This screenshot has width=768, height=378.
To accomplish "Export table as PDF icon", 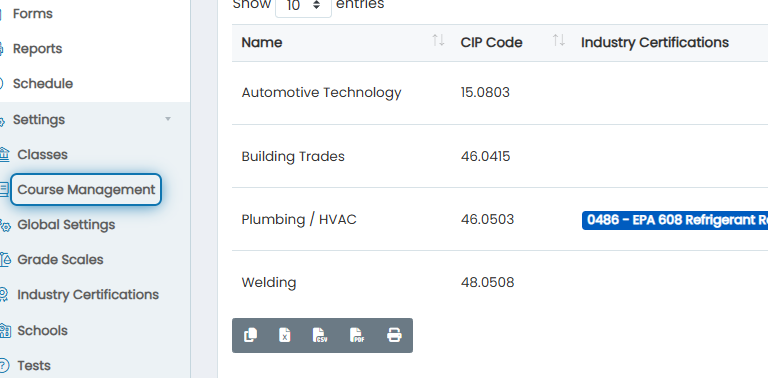I will click(x=358, y=335).
